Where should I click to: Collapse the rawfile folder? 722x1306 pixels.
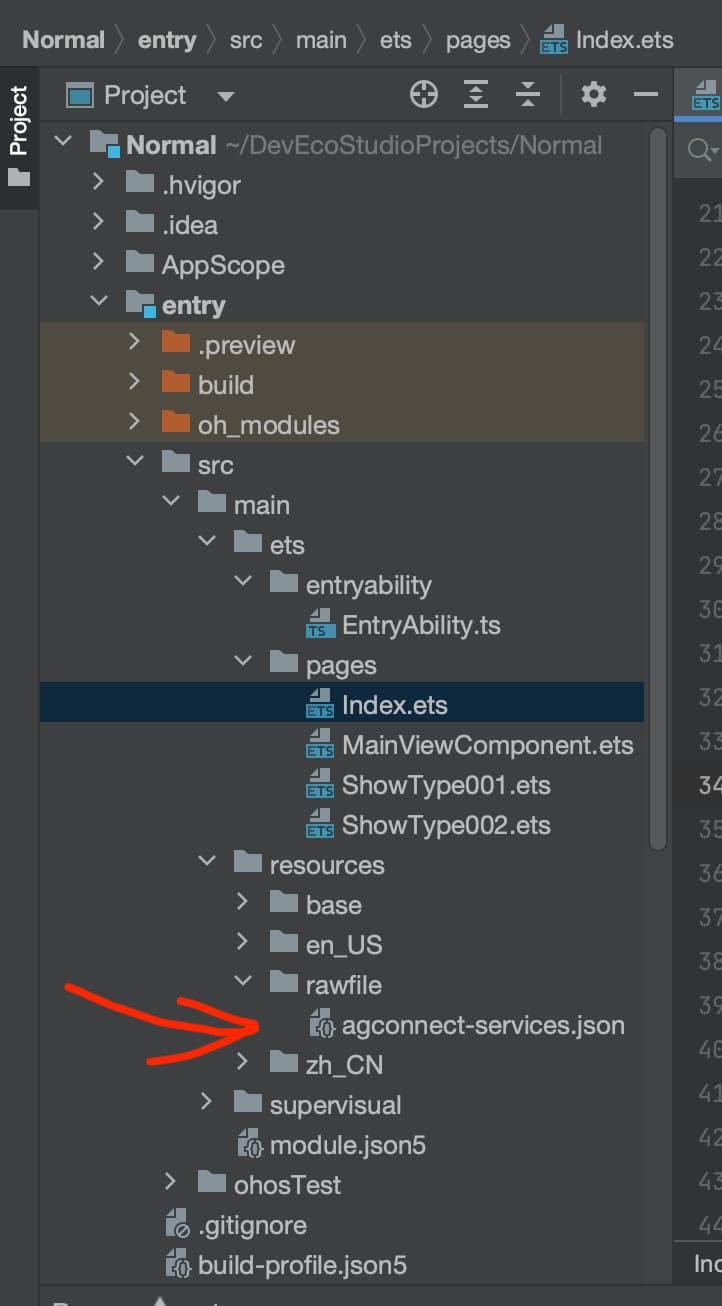(x=242, y=984)
